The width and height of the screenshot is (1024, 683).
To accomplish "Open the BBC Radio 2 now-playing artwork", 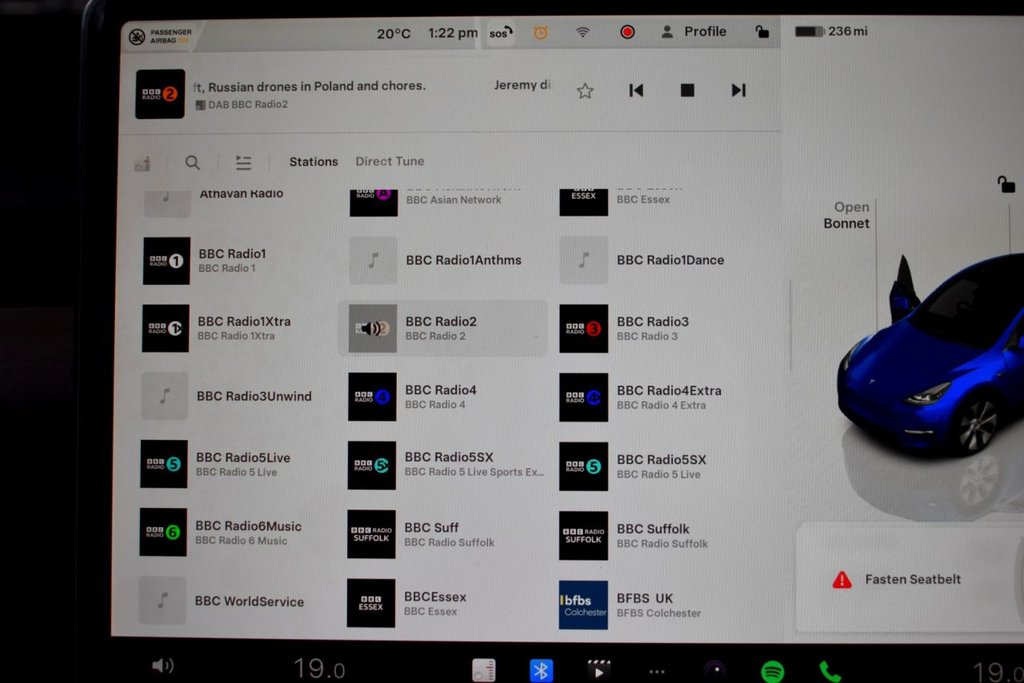I will click(x=160, y=94).
